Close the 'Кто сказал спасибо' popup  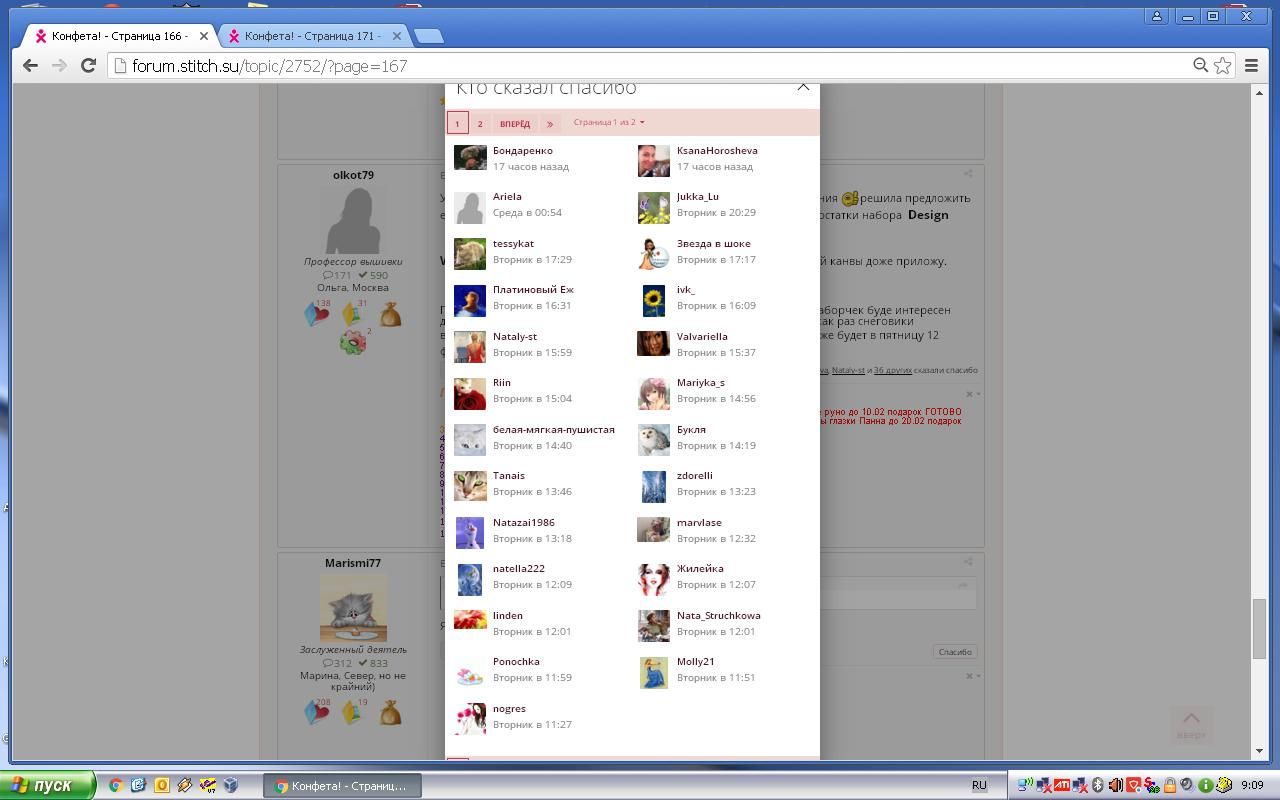[803, 87]
